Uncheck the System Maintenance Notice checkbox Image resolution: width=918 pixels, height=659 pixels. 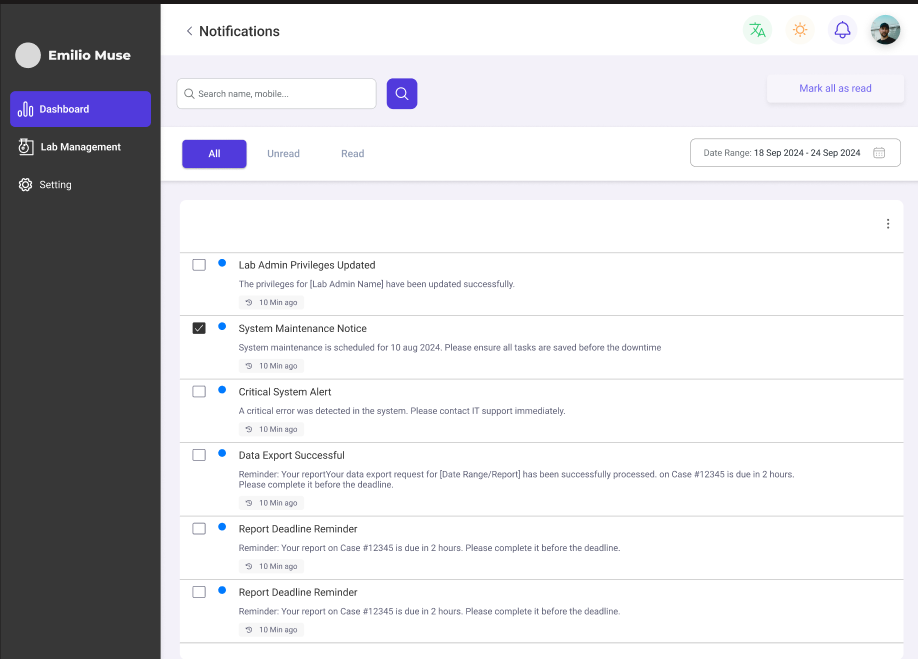pos(199,328)
